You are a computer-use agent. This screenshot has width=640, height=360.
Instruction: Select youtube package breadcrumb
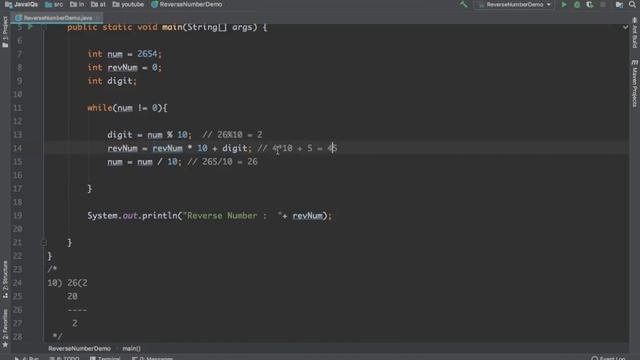point(128,4)
